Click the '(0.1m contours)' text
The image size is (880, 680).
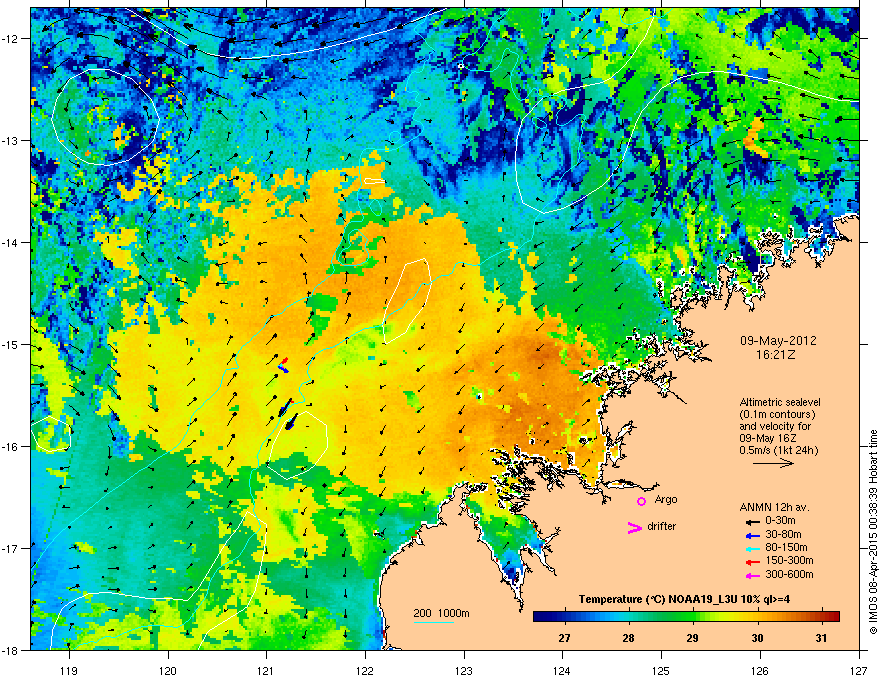(x=777, y=415)
